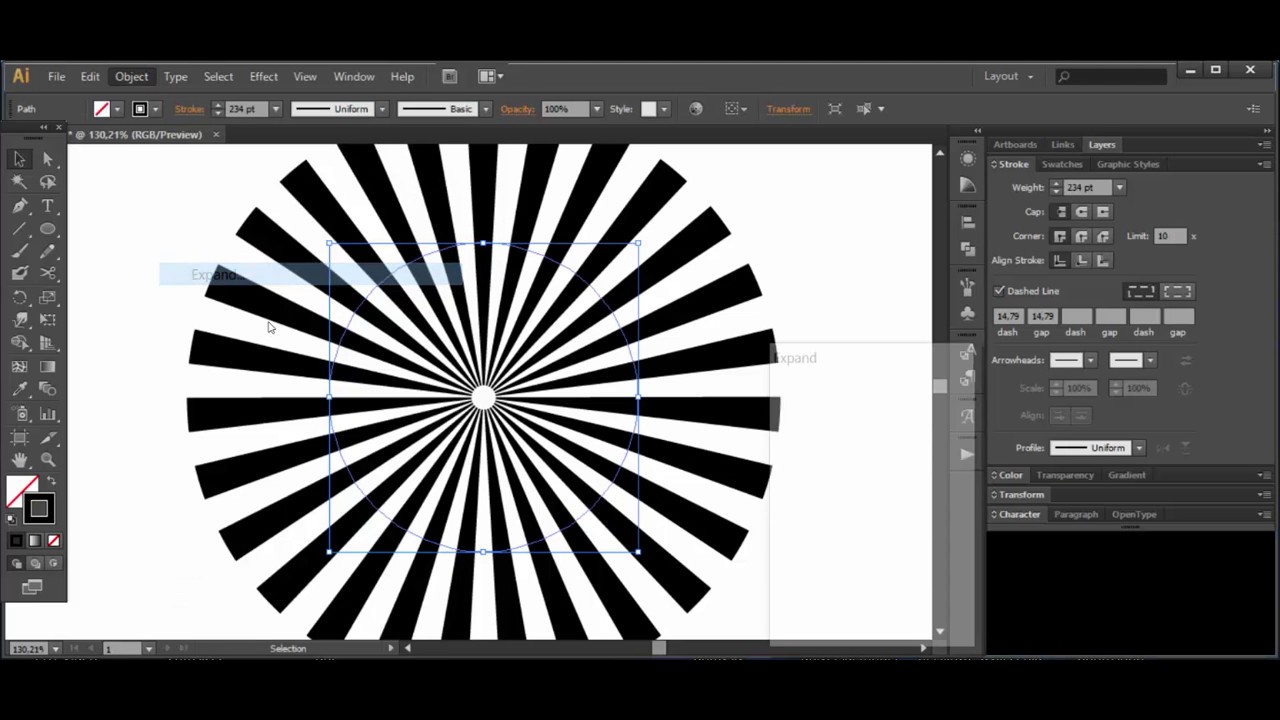Image resolution: width=1280 pixels, height=720 pixels.
Task: Open the Layout switcher near the search bar
Action: tap(1008, 76)
